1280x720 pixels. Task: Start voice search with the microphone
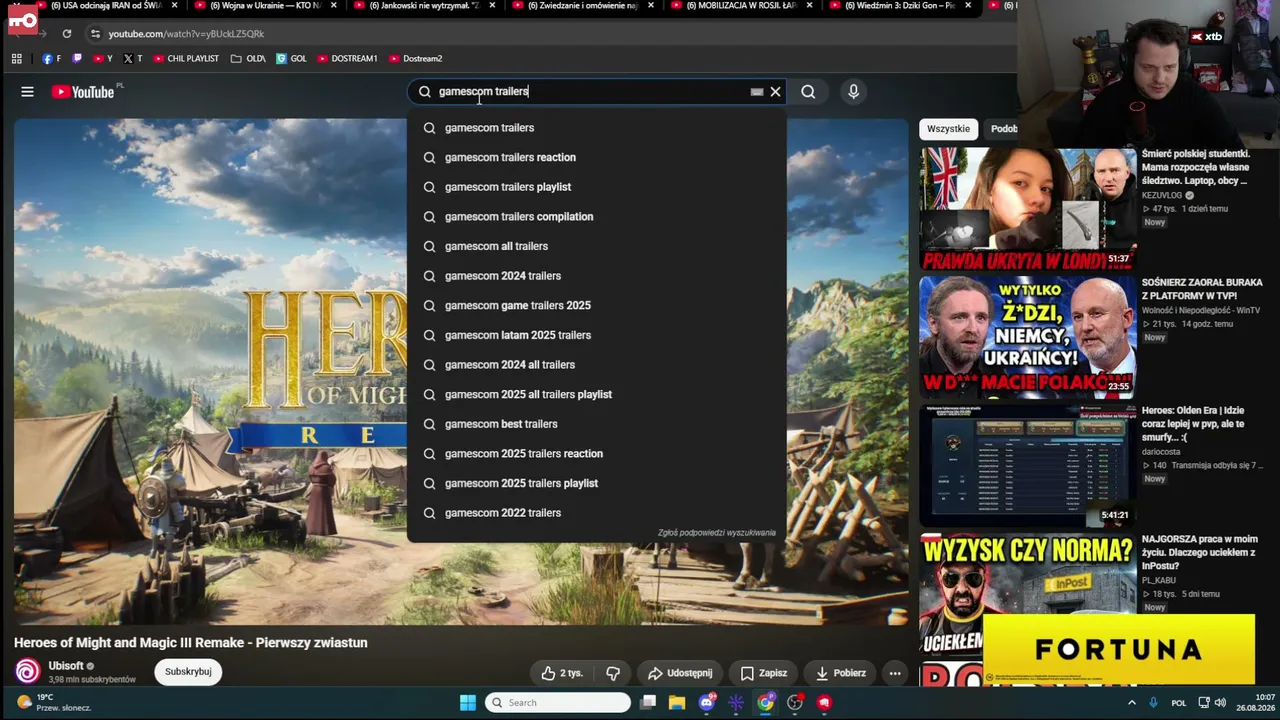(x=853, y=92)
